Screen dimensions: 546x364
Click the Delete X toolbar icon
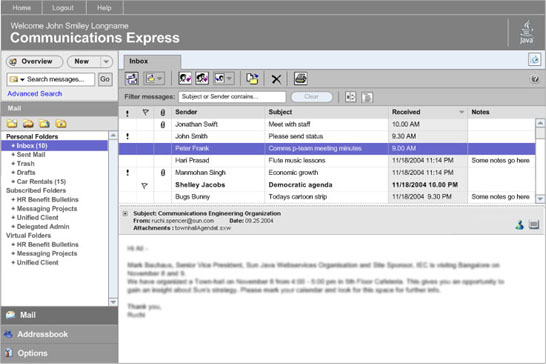pos(276,79)
